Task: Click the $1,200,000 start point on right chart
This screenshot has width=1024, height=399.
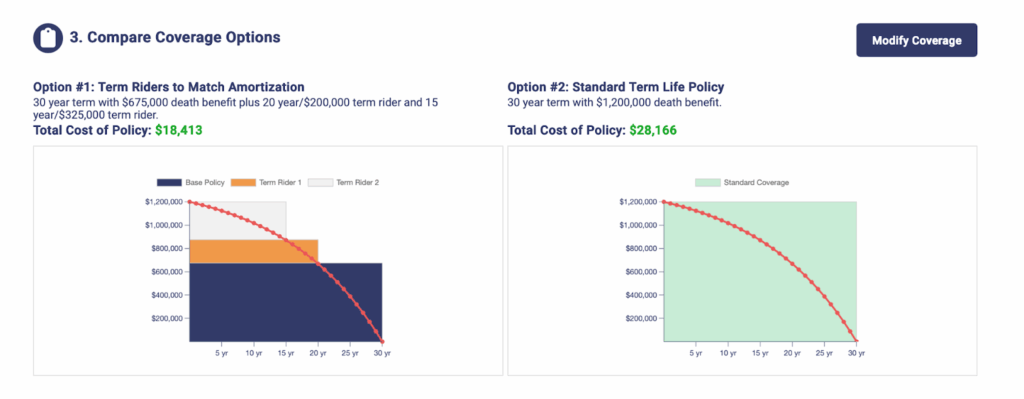Action: (x=664, y=202)
